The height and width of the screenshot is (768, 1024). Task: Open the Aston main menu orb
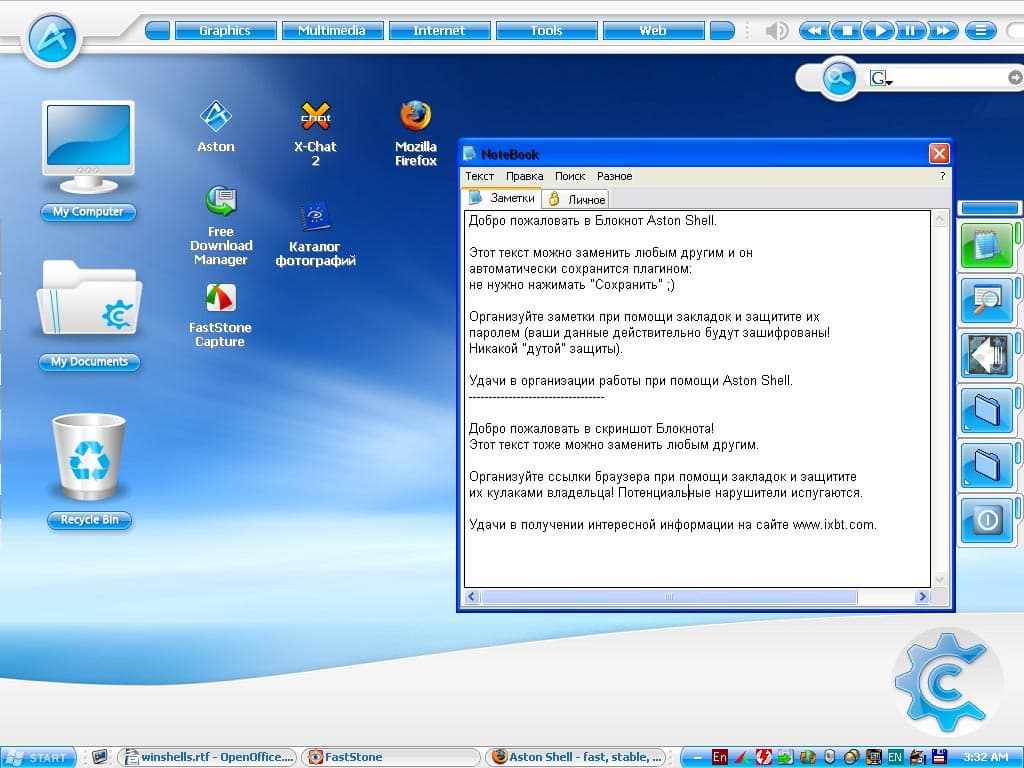52,39
